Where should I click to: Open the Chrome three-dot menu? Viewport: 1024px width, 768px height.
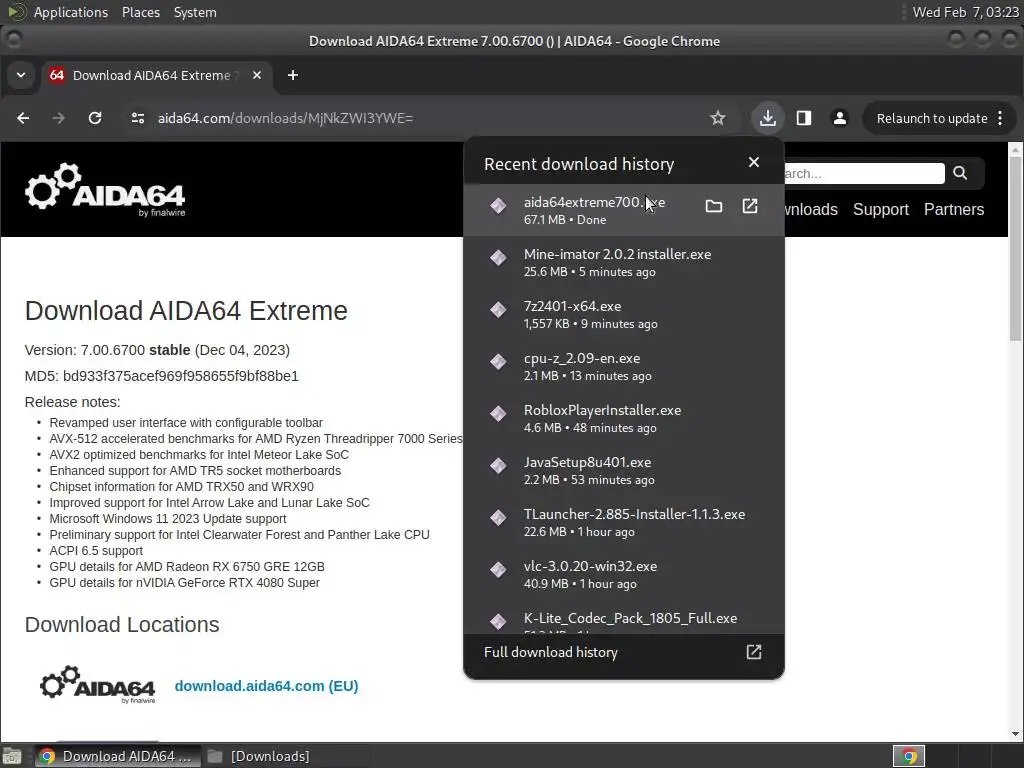[1000, 118]
